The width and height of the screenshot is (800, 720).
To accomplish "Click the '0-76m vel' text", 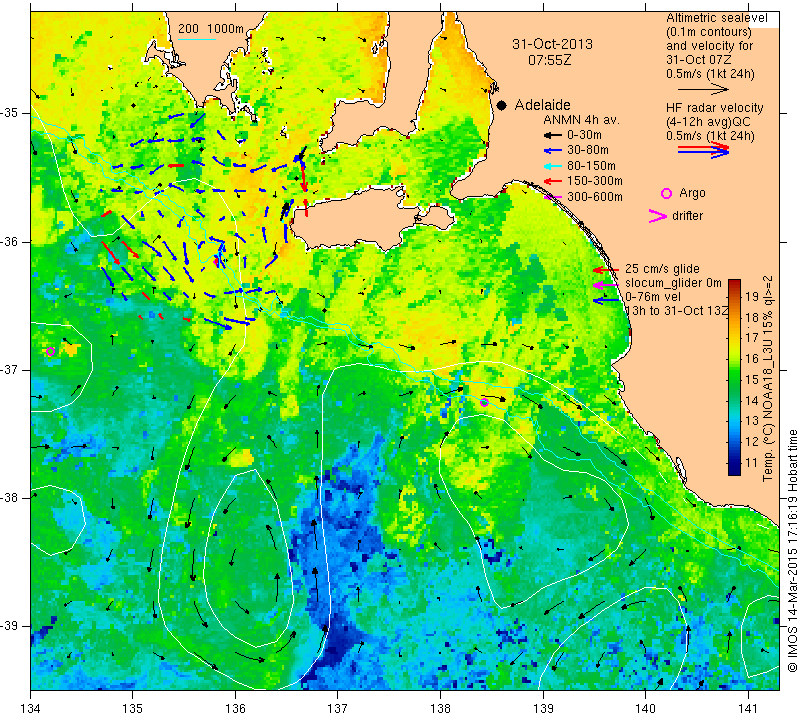I will 653,297.
